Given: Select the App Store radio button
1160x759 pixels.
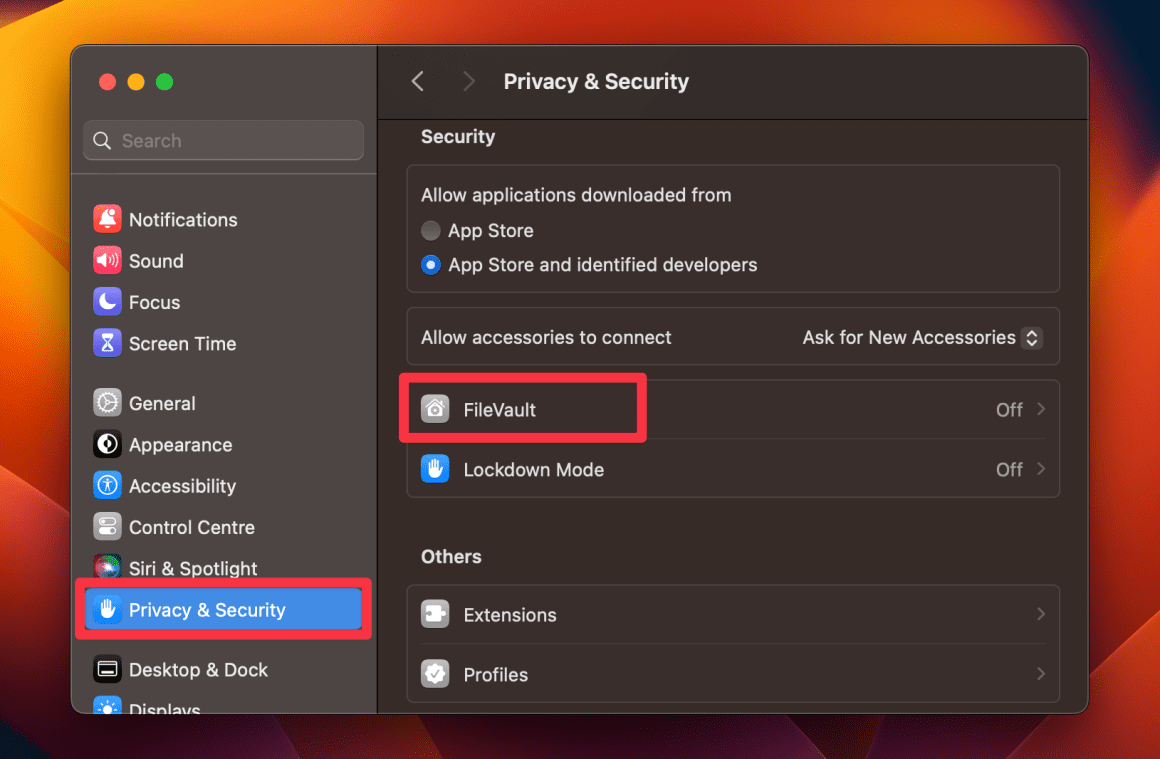Looking at the screenshot, I should pyautogui.click(x=430, y=230).
